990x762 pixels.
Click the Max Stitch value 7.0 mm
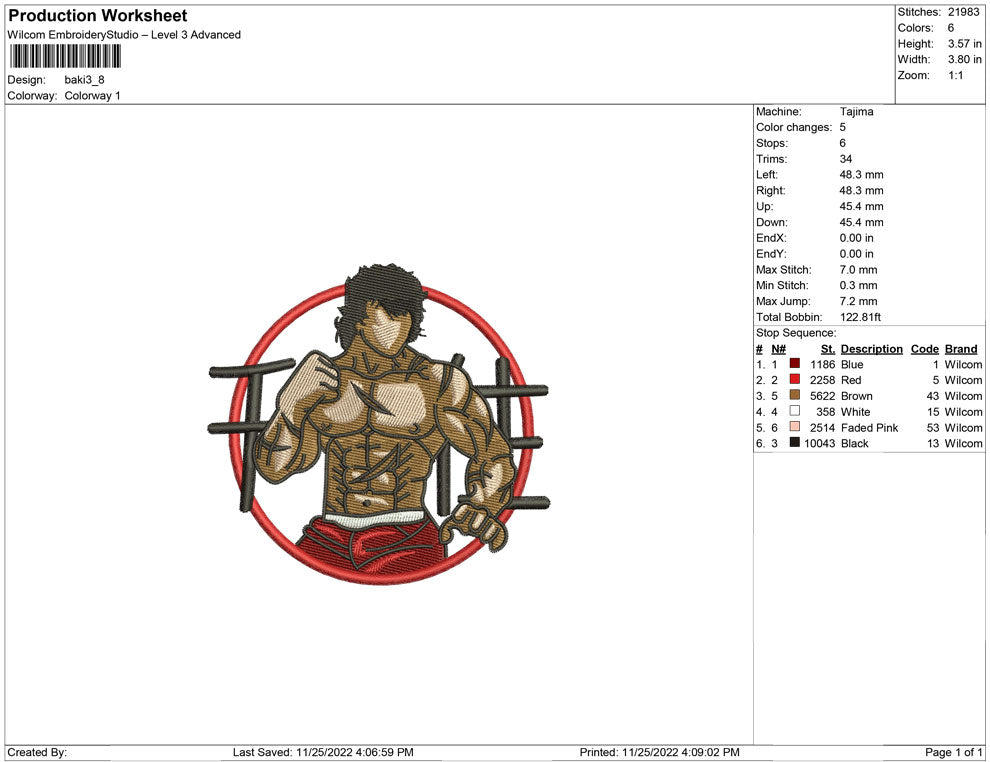[x=858, y=270]
